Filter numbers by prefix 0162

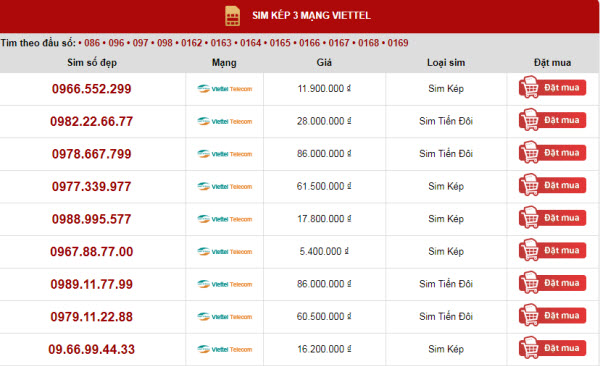click(x=192, y=43)
